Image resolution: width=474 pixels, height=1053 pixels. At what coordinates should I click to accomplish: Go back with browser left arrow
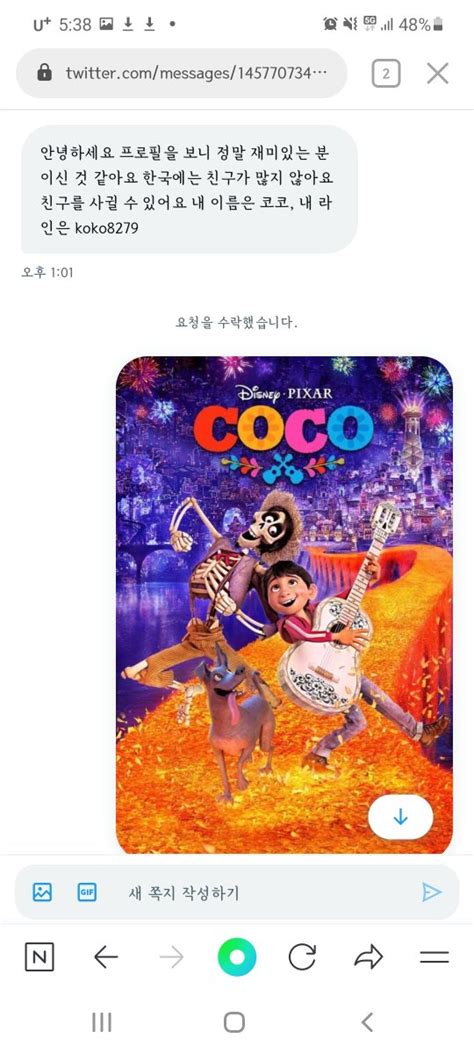105,956
